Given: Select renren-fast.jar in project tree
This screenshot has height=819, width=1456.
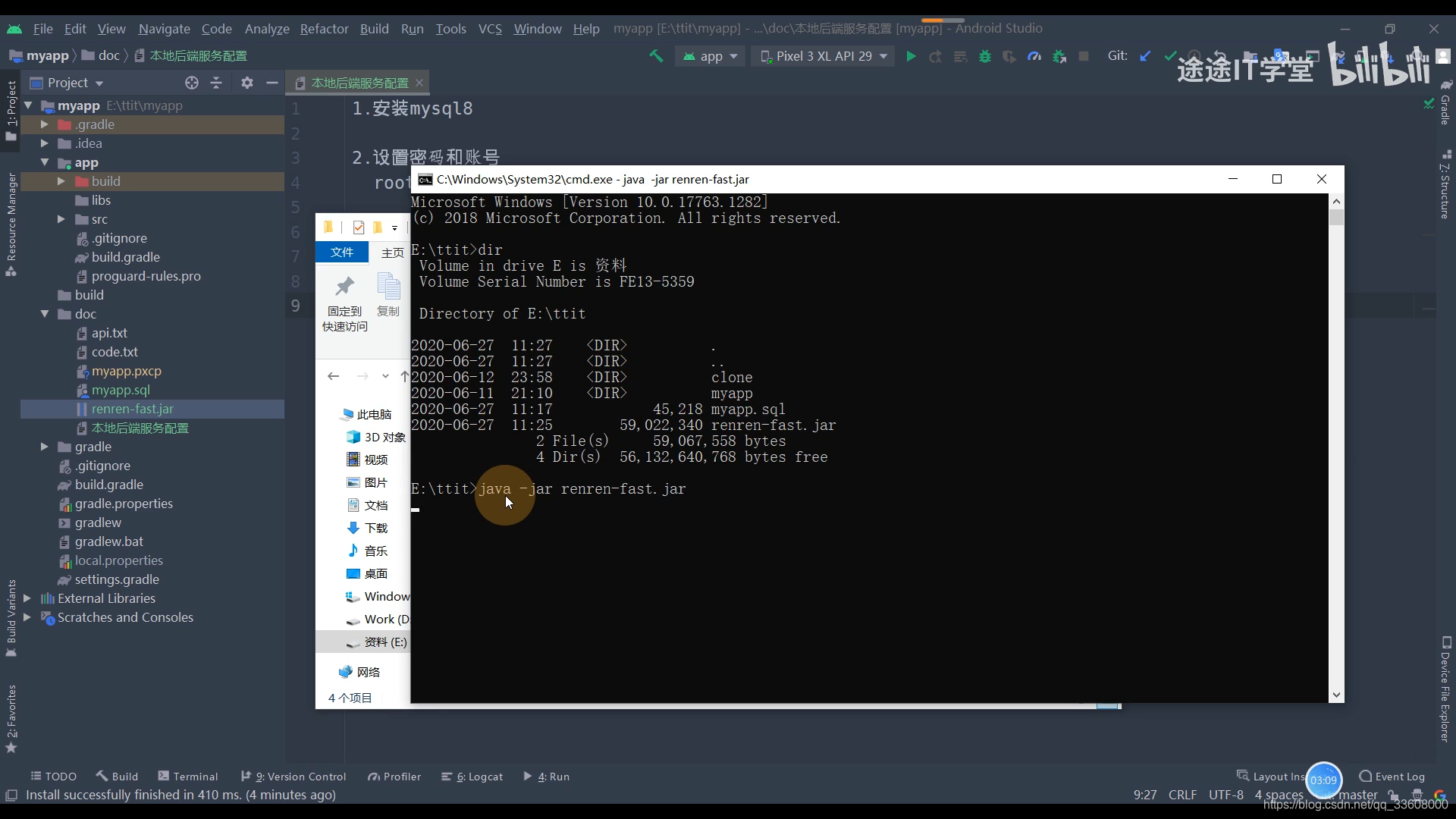Looking at the screenshot, I should click(132, 409).
